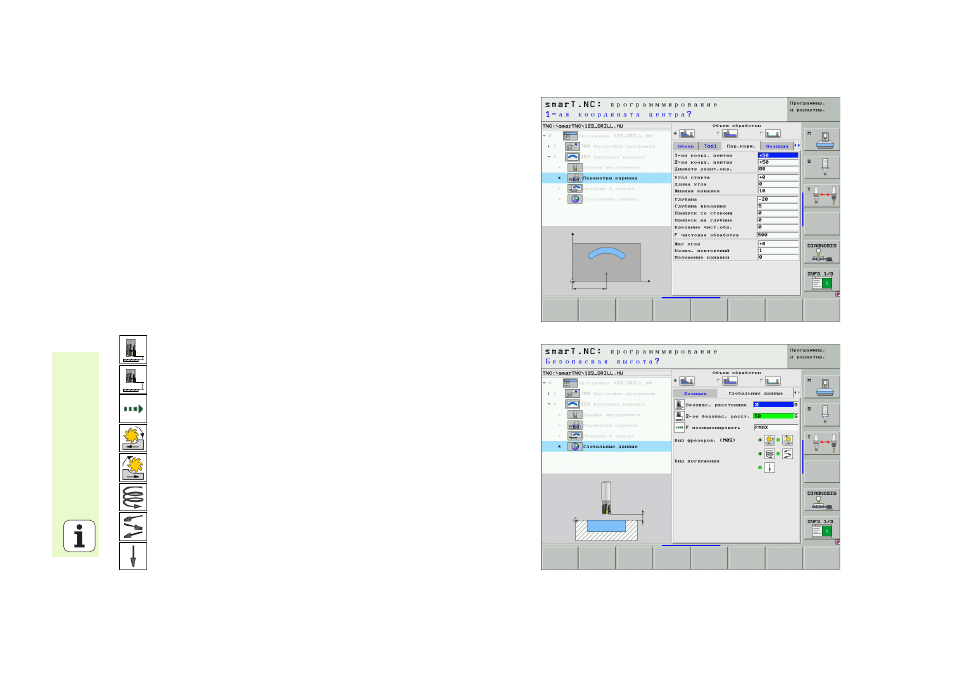Select third machining scope radio in lower screen
The image size is (954, 676).
click(x=762, y=381)
